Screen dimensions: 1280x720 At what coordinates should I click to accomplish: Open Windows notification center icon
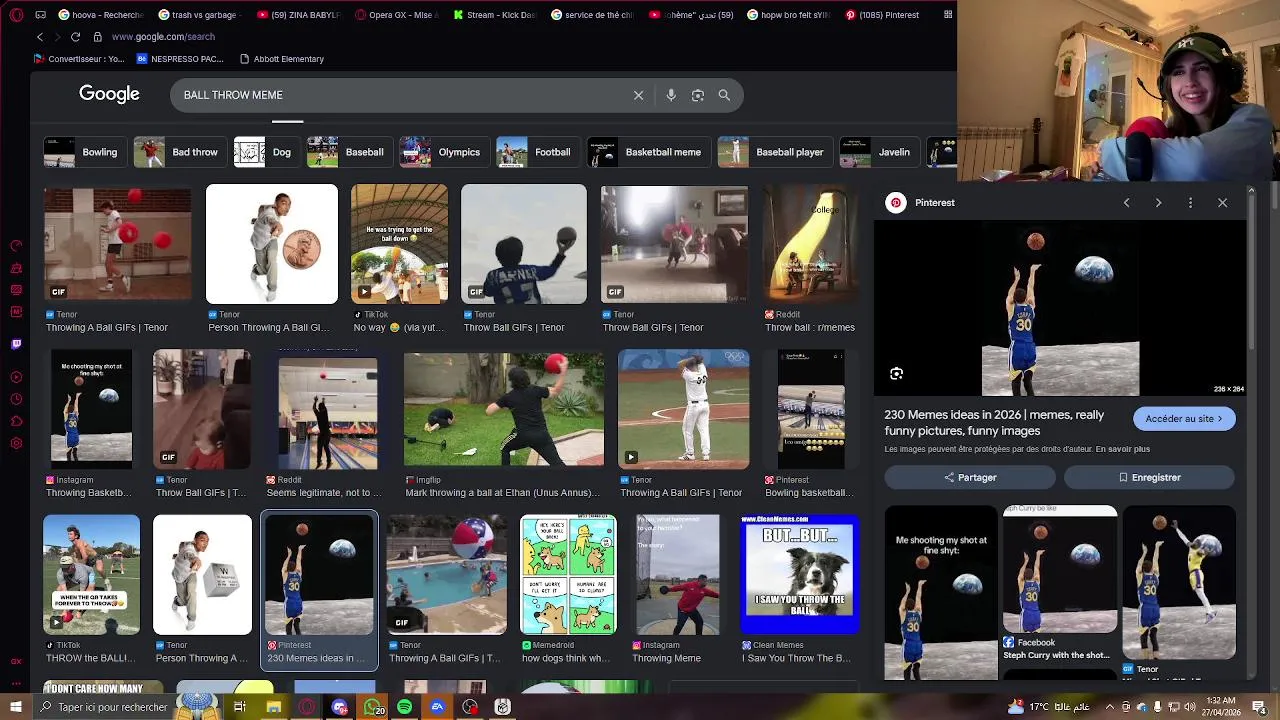tap(1259, 707)
